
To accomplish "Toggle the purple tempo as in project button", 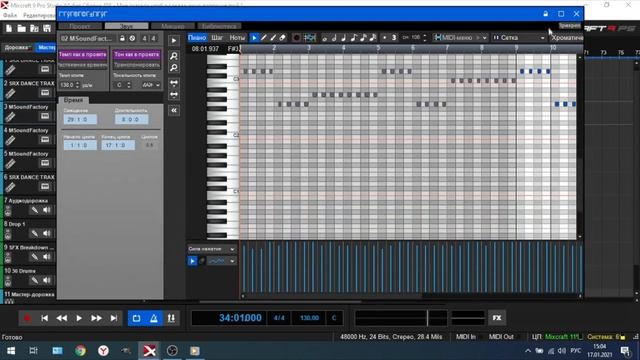I will pos(83,54).
